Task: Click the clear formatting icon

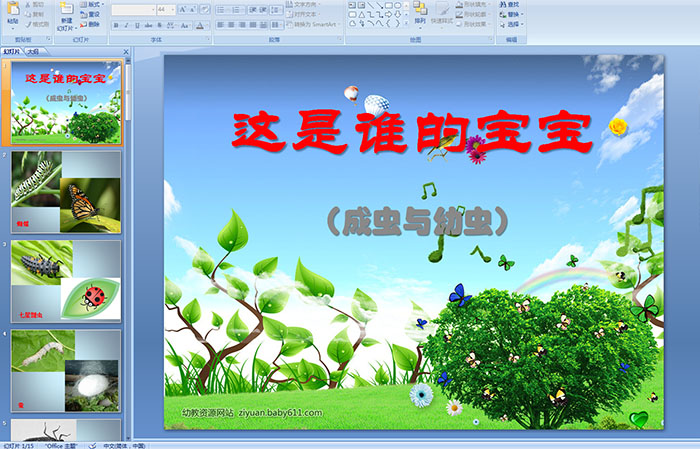Action: [x=205, y=9]
